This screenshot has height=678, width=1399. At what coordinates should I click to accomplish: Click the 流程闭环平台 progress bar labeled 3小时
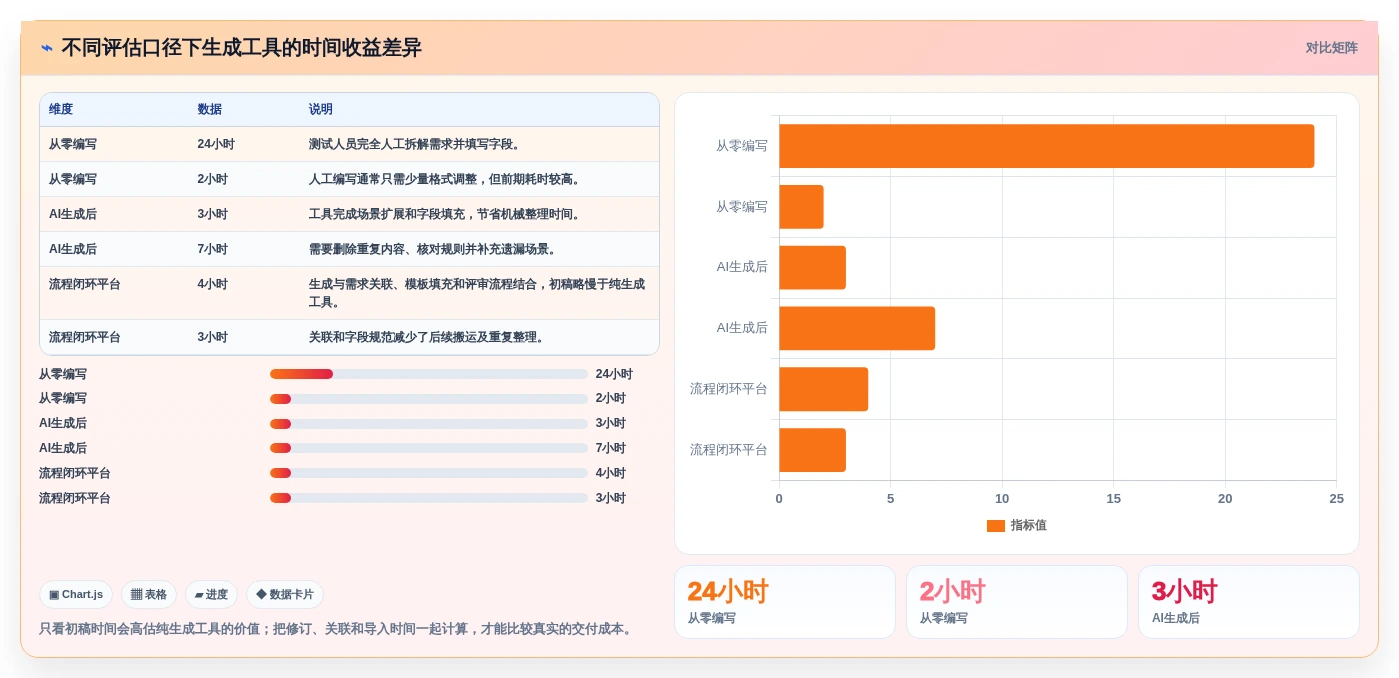click(x=428, y=498)
